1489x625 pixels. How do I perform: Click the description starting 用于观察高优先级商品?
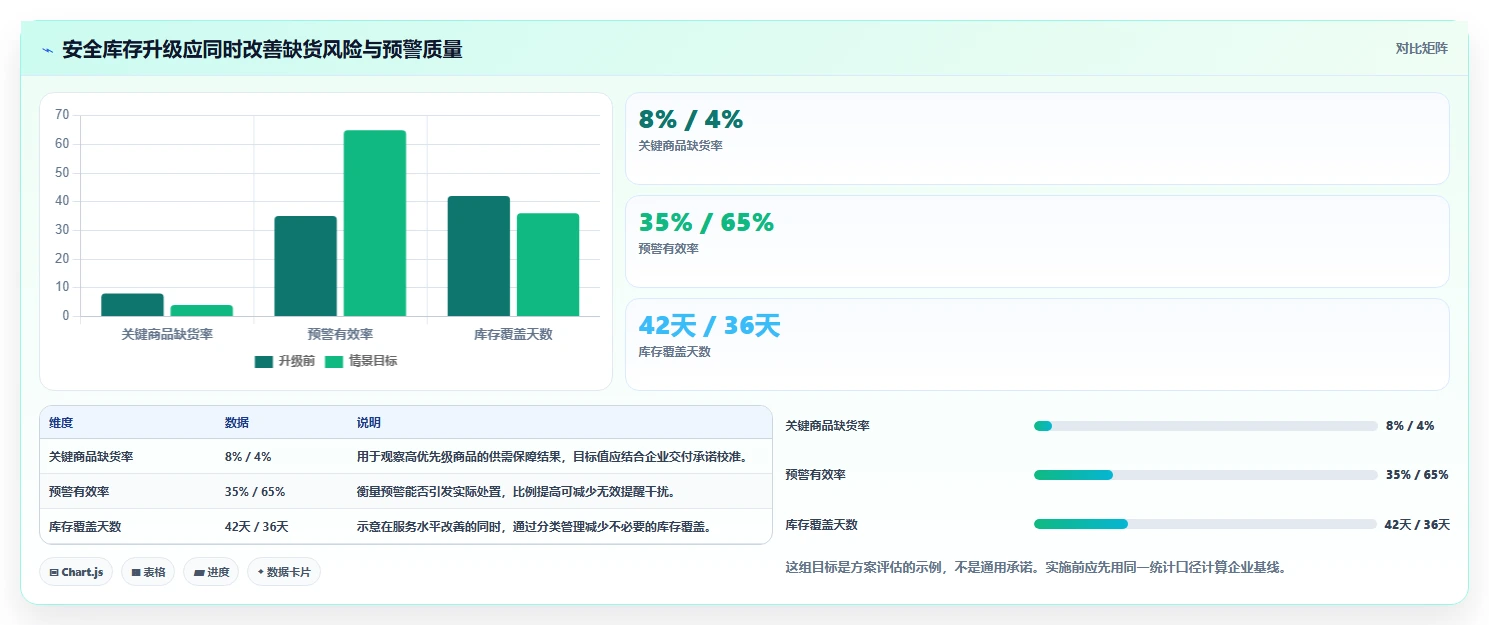[x=552, y=456]
